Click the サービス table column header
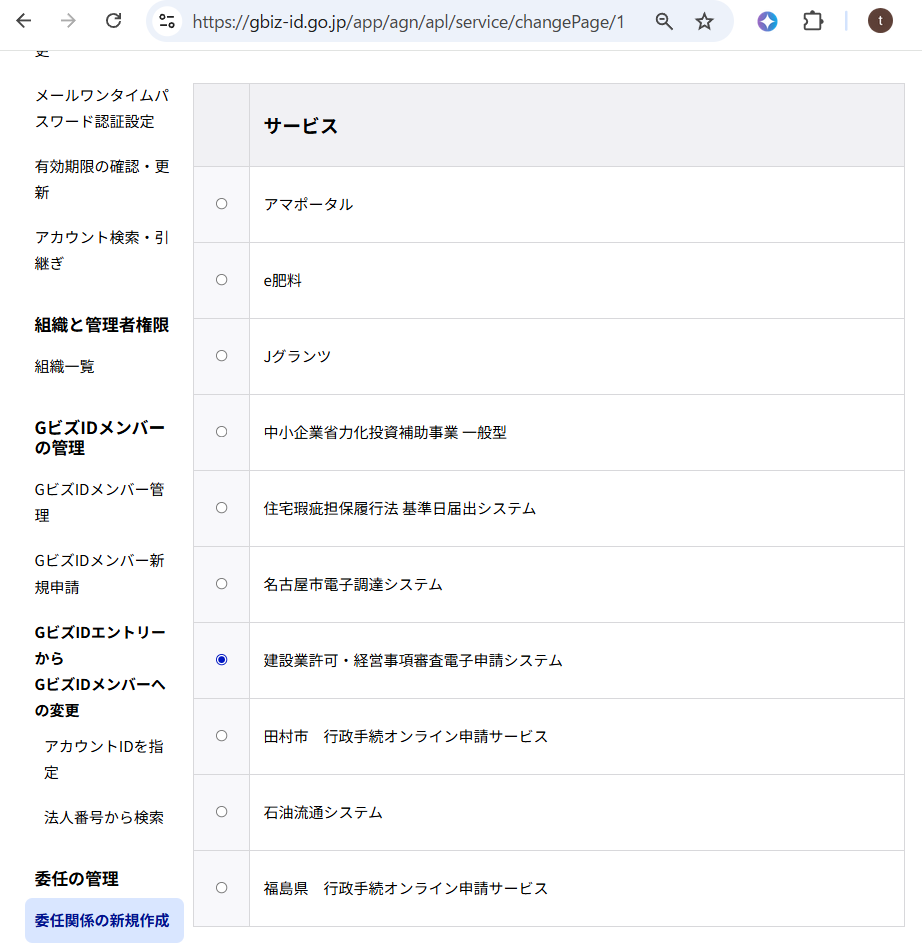The width and height of the screenshot is (922, 943). click(x=577, y=125)
